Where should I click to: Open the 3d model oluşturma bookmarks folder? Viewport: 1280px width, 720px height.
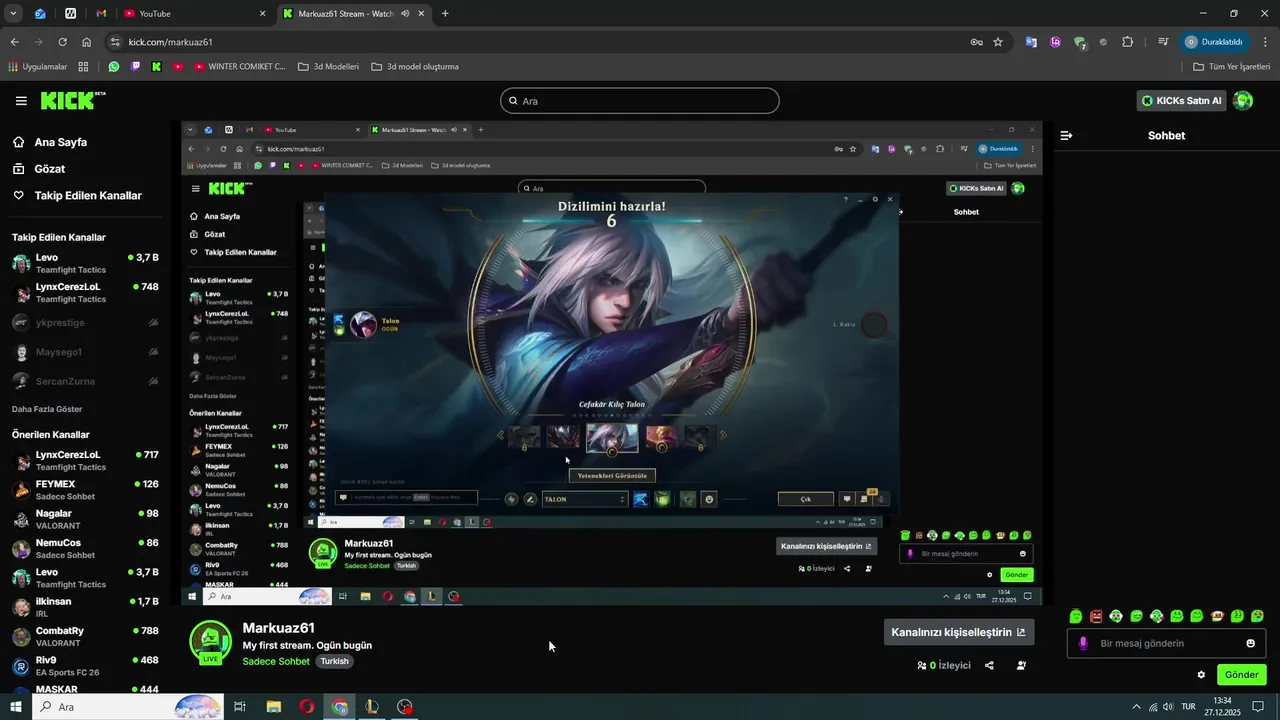(x=415, y=67)
